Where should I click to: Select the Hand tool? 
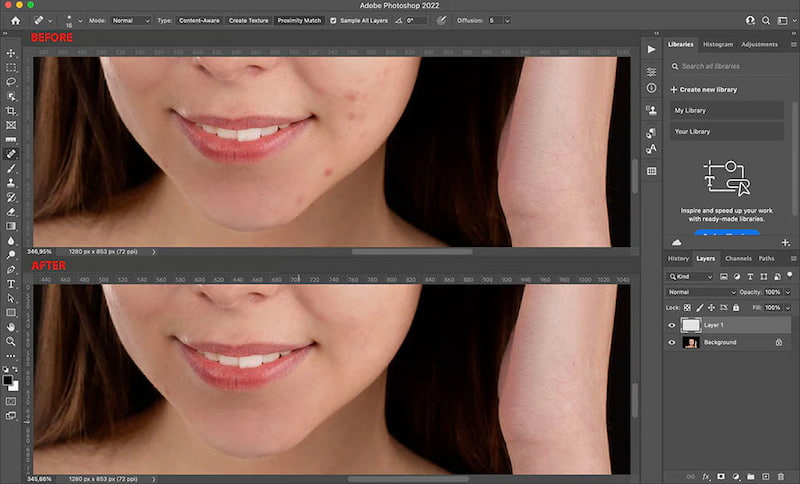point(11,327)
